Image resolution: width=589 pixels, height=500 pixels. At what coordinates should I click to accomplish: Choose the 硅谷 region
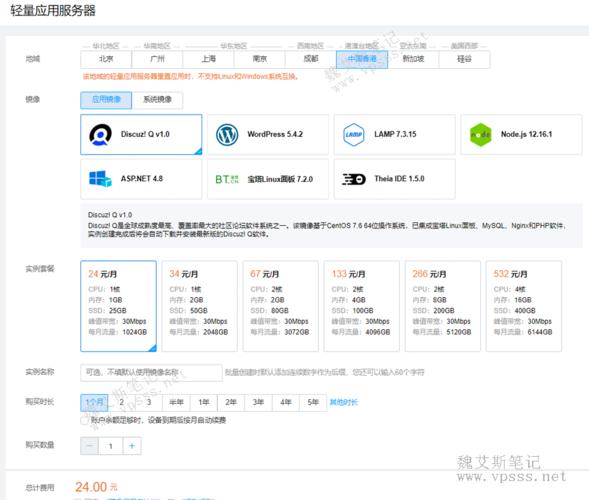464,59
